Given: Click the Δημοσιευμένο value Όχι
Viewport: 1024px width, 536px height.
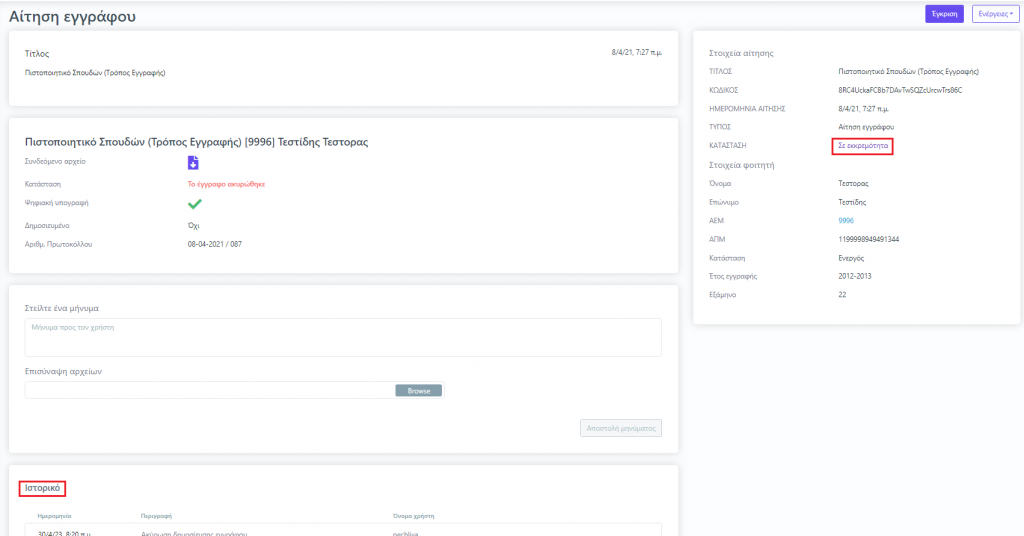Looking at the screenshot, I should pyautogui.click(x=193, y=226).
